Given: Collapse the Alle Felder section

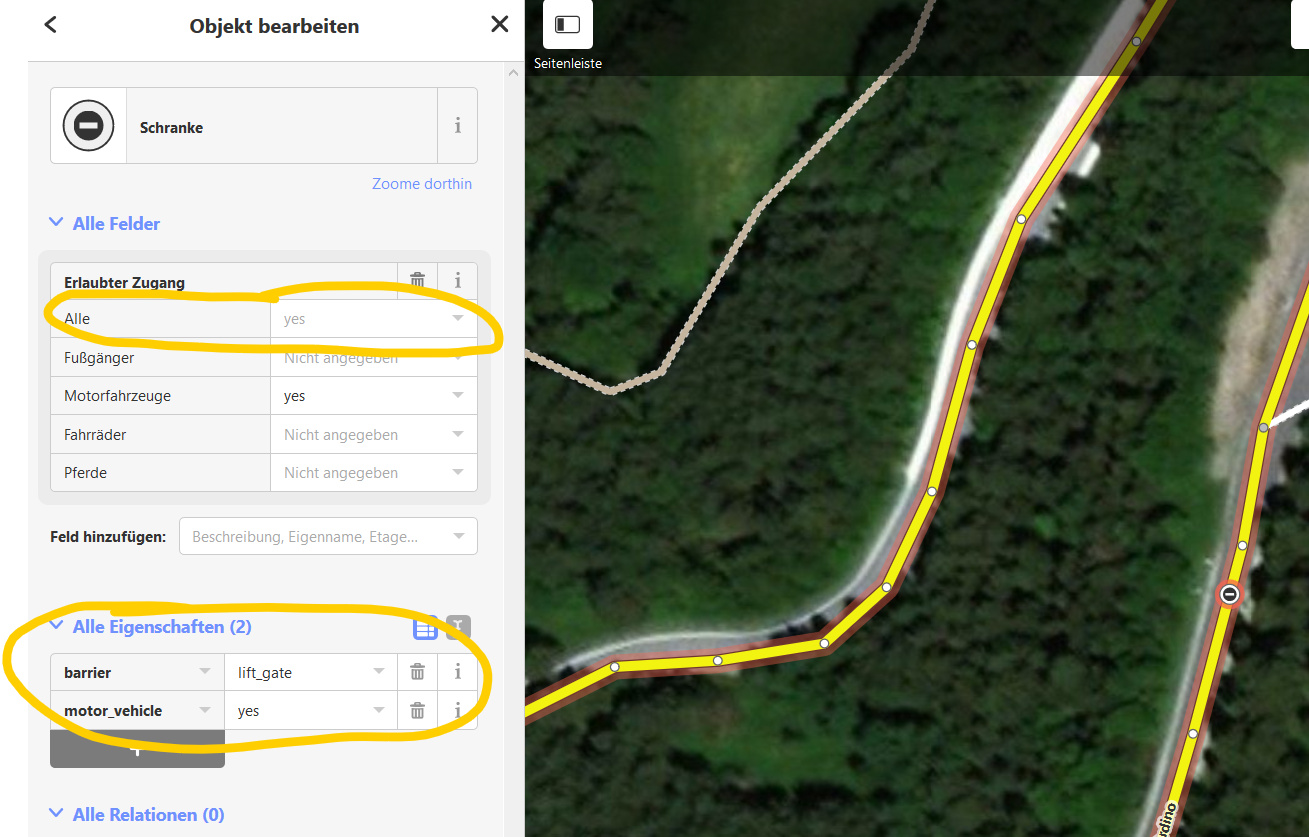Looking at the screenshot, I should 105,223.
